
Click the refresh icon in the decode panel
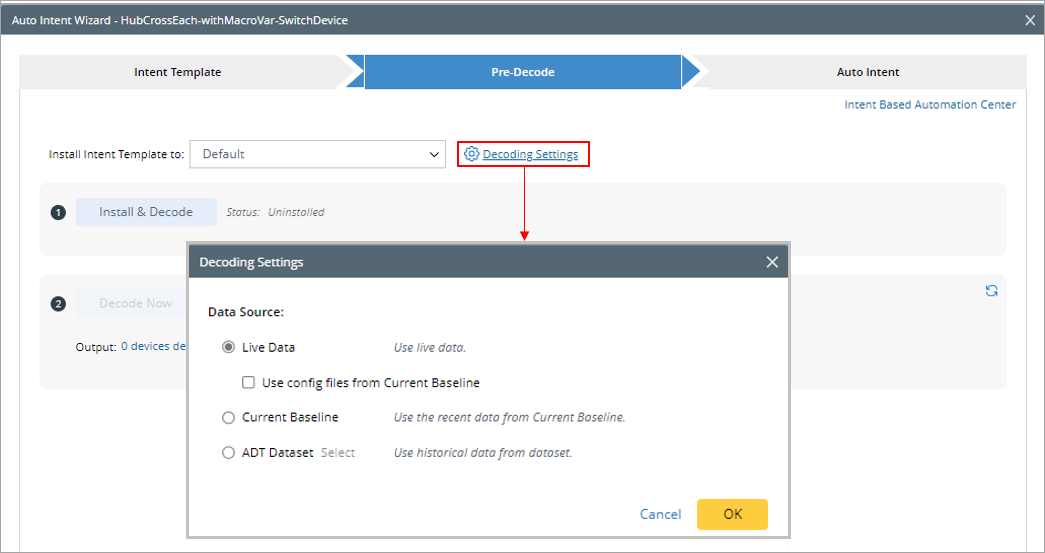pyautogui.click(x=991, y=291)
